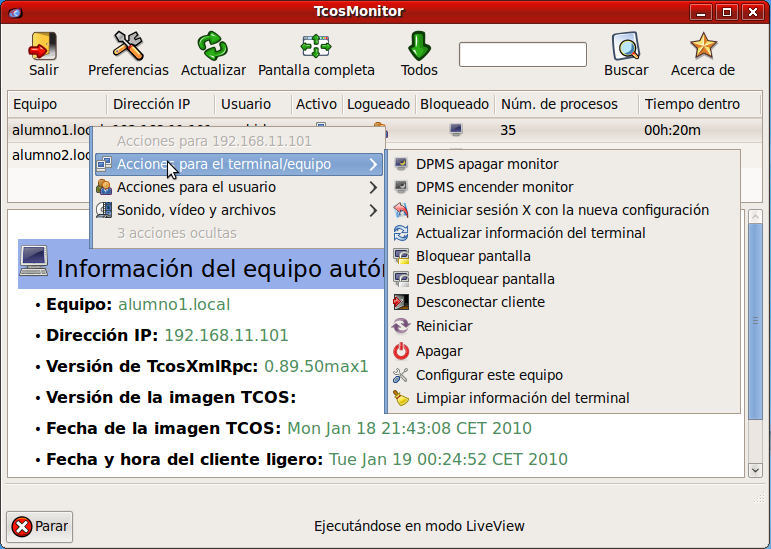Expand Sonido, vídeo y archivos submenu
This screenshot has width=771, height=549.
pyautogui.click(x=196, y=210)
